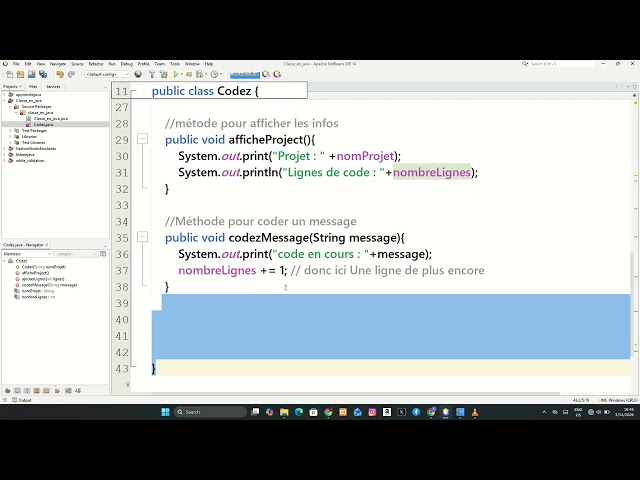Toggle Show Inner Classes navigator filter
Screen dimensions: 640x480
tap(47, 391)
